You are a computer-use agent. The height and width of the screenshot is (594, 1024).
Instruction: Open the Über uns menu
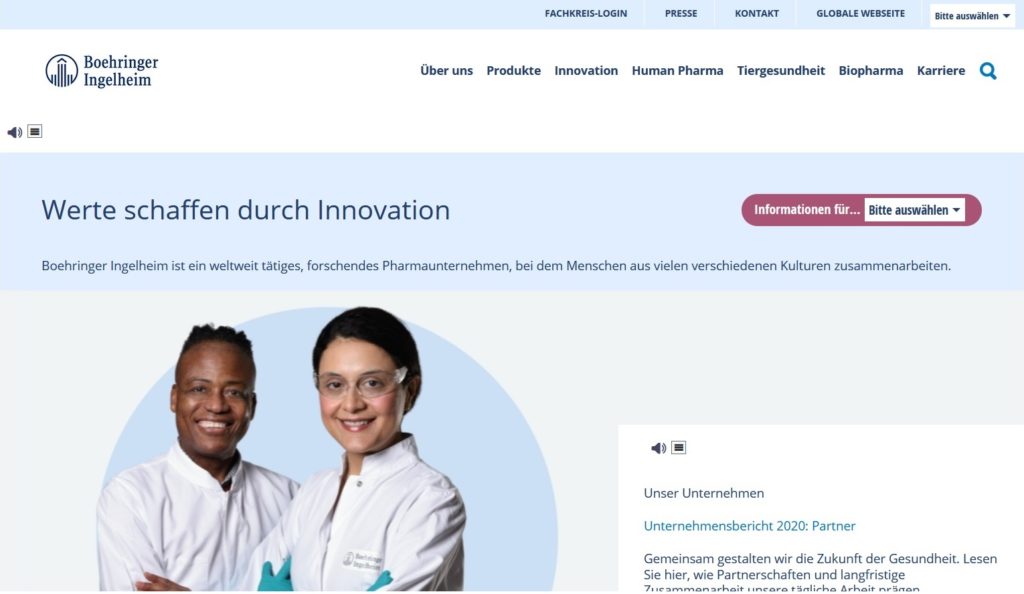pos(446,70)
